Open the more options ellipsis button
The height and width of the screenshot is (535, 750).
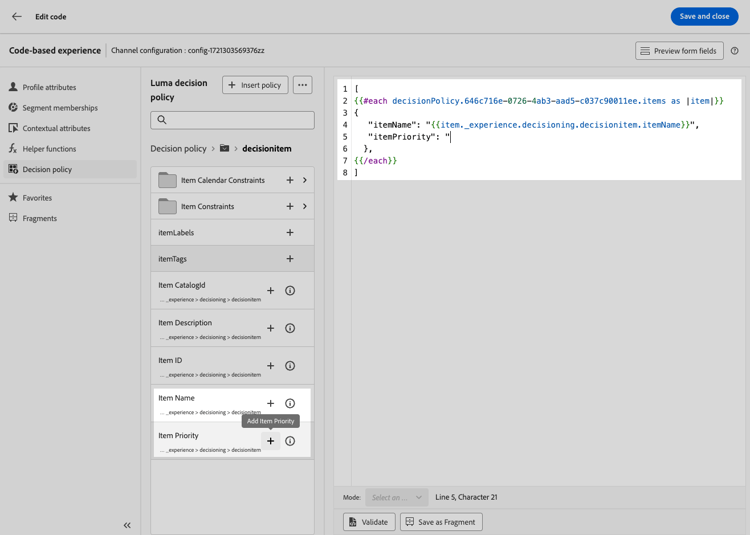coord(302,85)
